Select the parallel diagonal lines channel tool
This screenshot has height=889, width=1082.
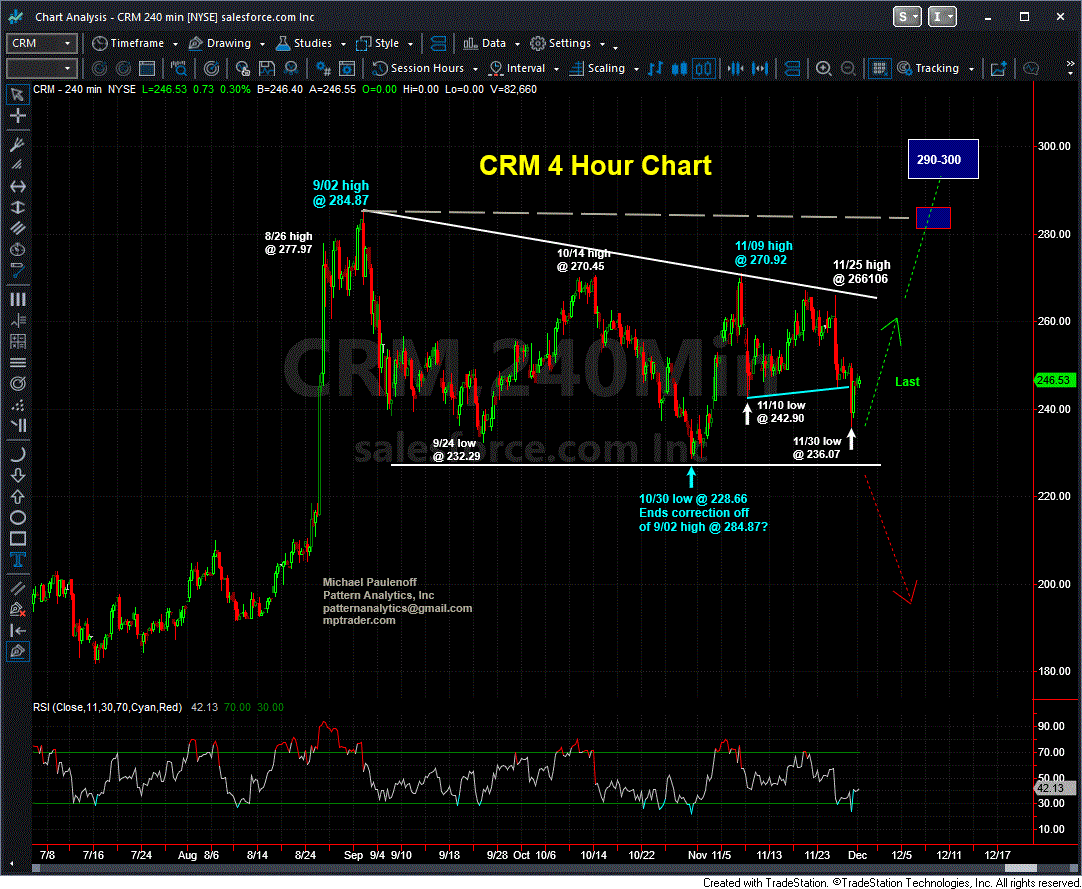pyautogui.click(x=19, y=230)
